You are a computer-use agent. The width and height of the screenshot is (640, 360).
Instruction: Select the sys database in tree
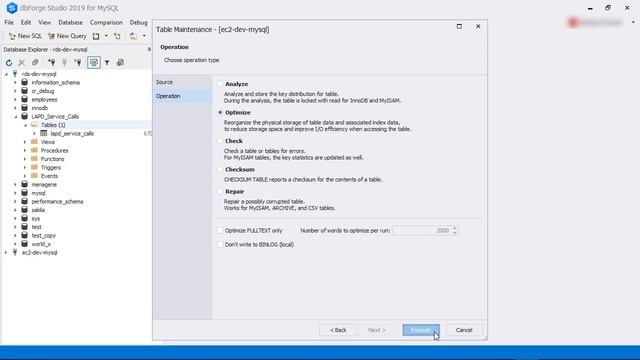coord(36,218)
